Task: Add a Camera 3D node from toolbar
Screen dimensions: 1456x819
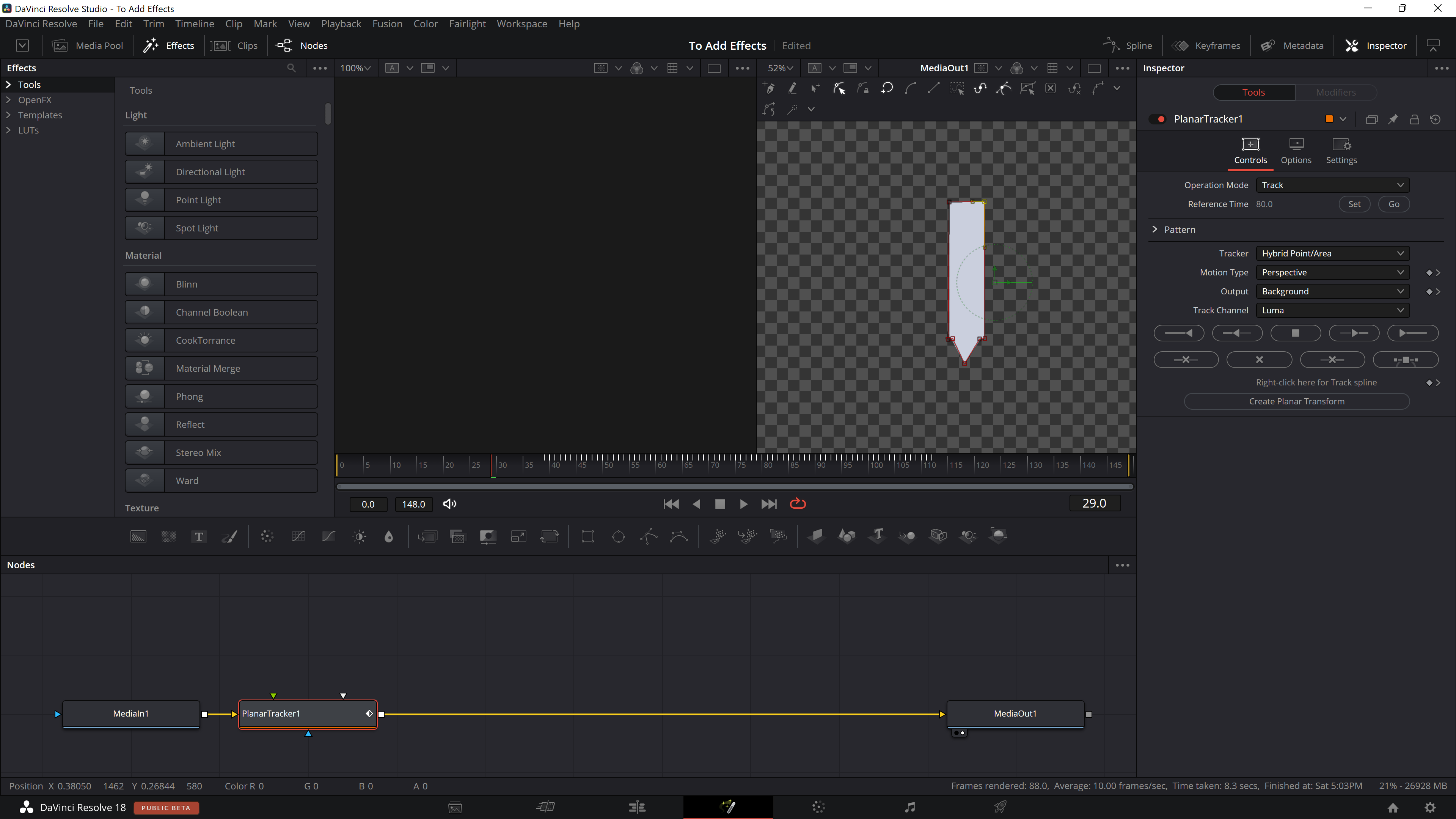Action: coord(938,535)
